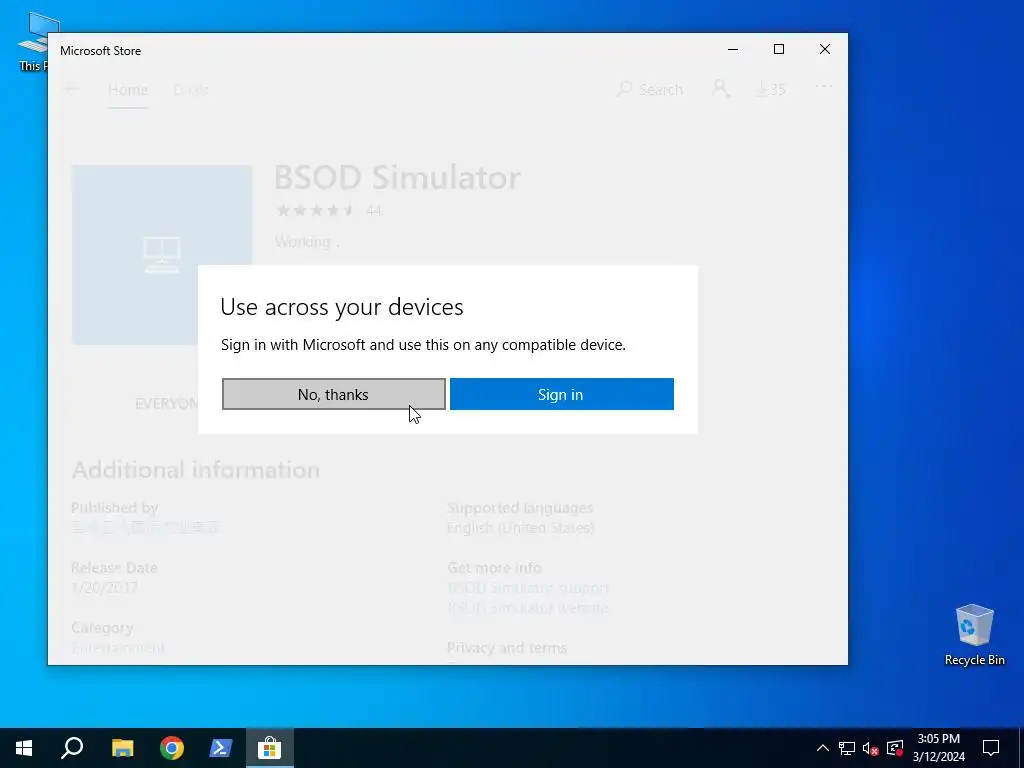
Task: Maximize the Microsoft Store window
Action: point(779,50)
